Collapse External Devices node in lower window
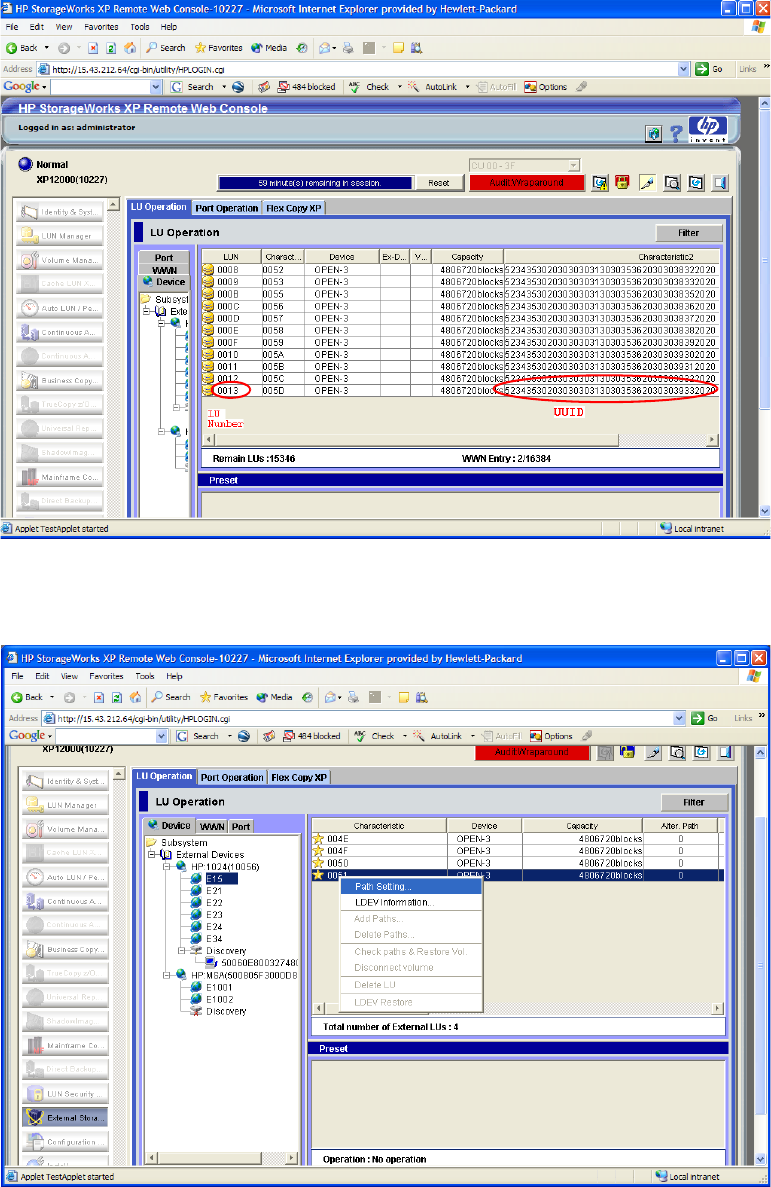Screen dimensions: 771x1187 point(151,855)
